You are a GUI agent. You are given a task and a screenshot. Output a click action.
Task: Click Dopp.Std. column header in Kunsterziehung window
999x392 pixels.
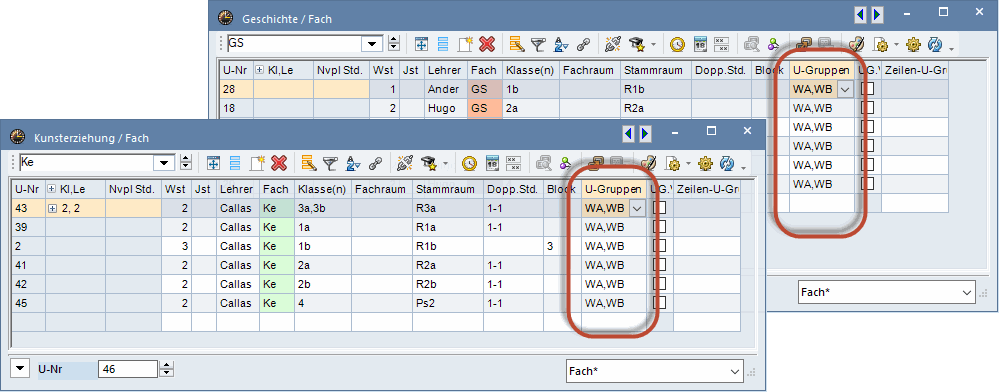click(x=514, y=189)
